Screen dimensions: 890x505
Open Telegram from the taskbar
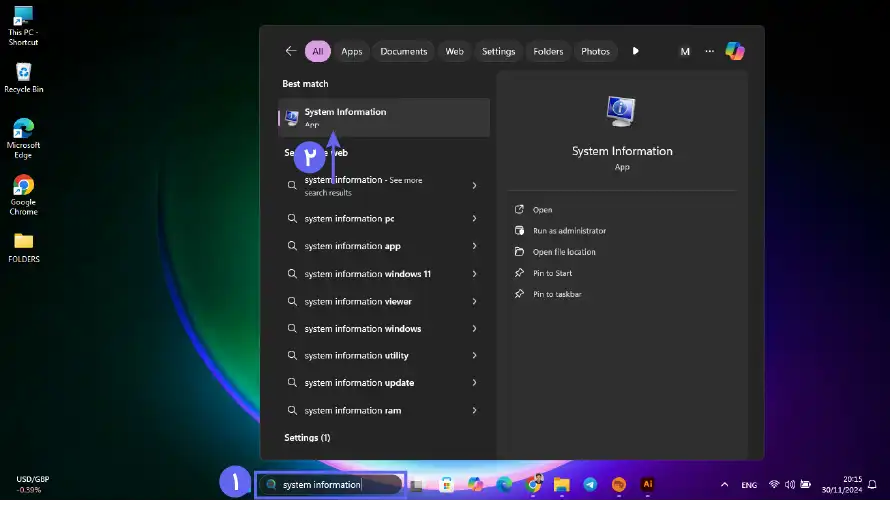(x=590, y=484)
